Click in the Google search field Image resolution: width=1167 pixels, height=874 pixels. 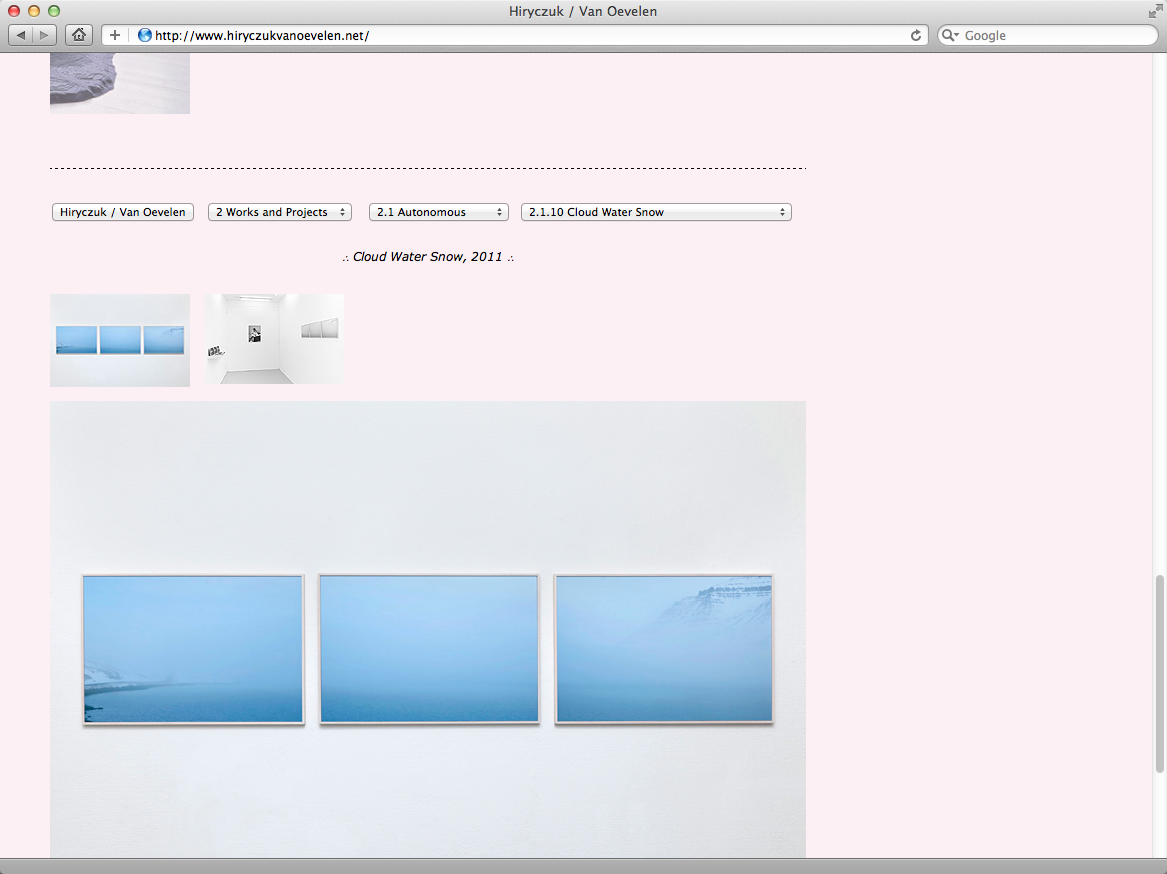[1050, 35]
